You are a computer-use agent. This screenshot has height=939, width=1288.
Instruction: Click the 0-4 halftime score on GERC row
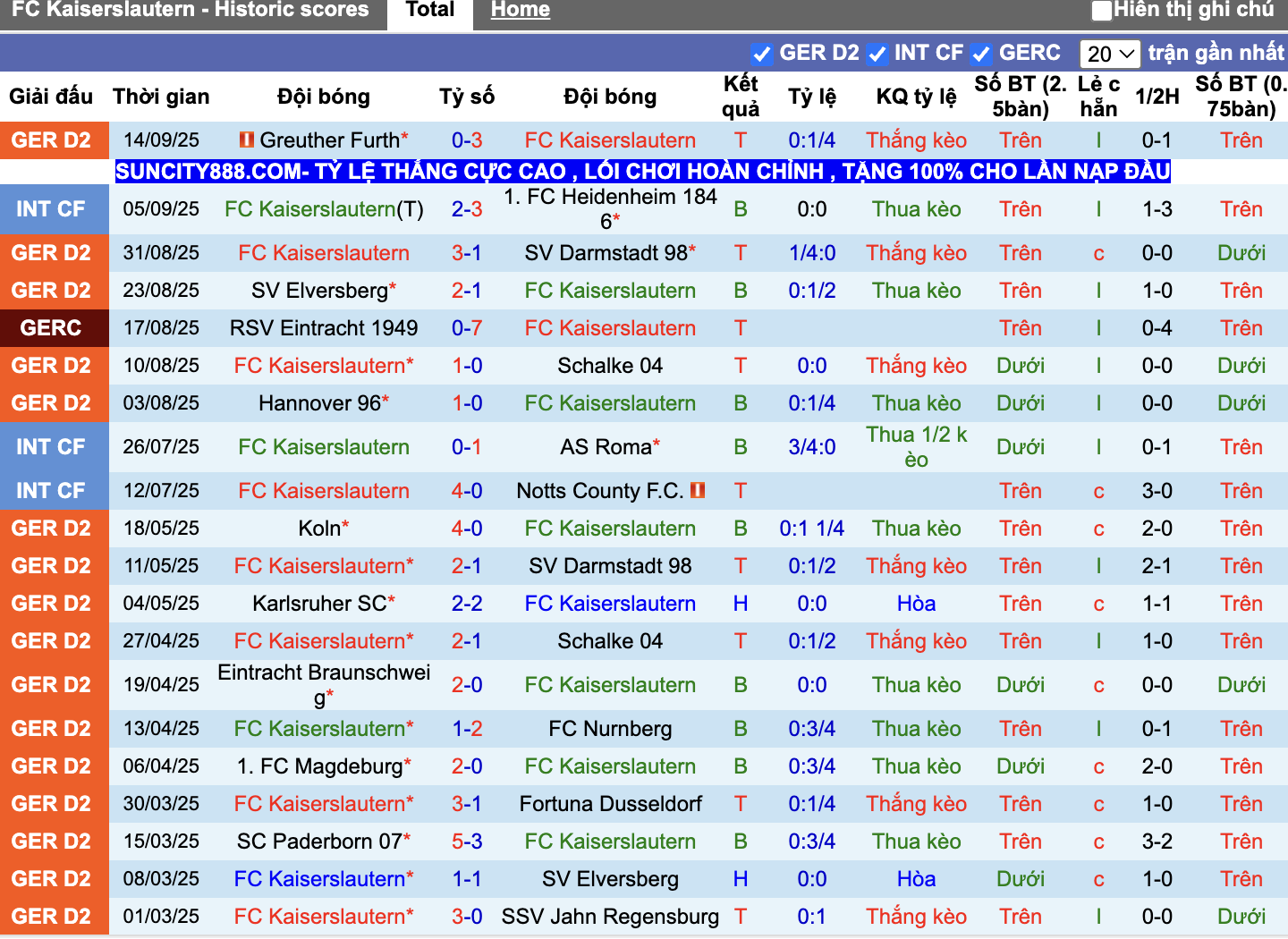(1157, 328)
